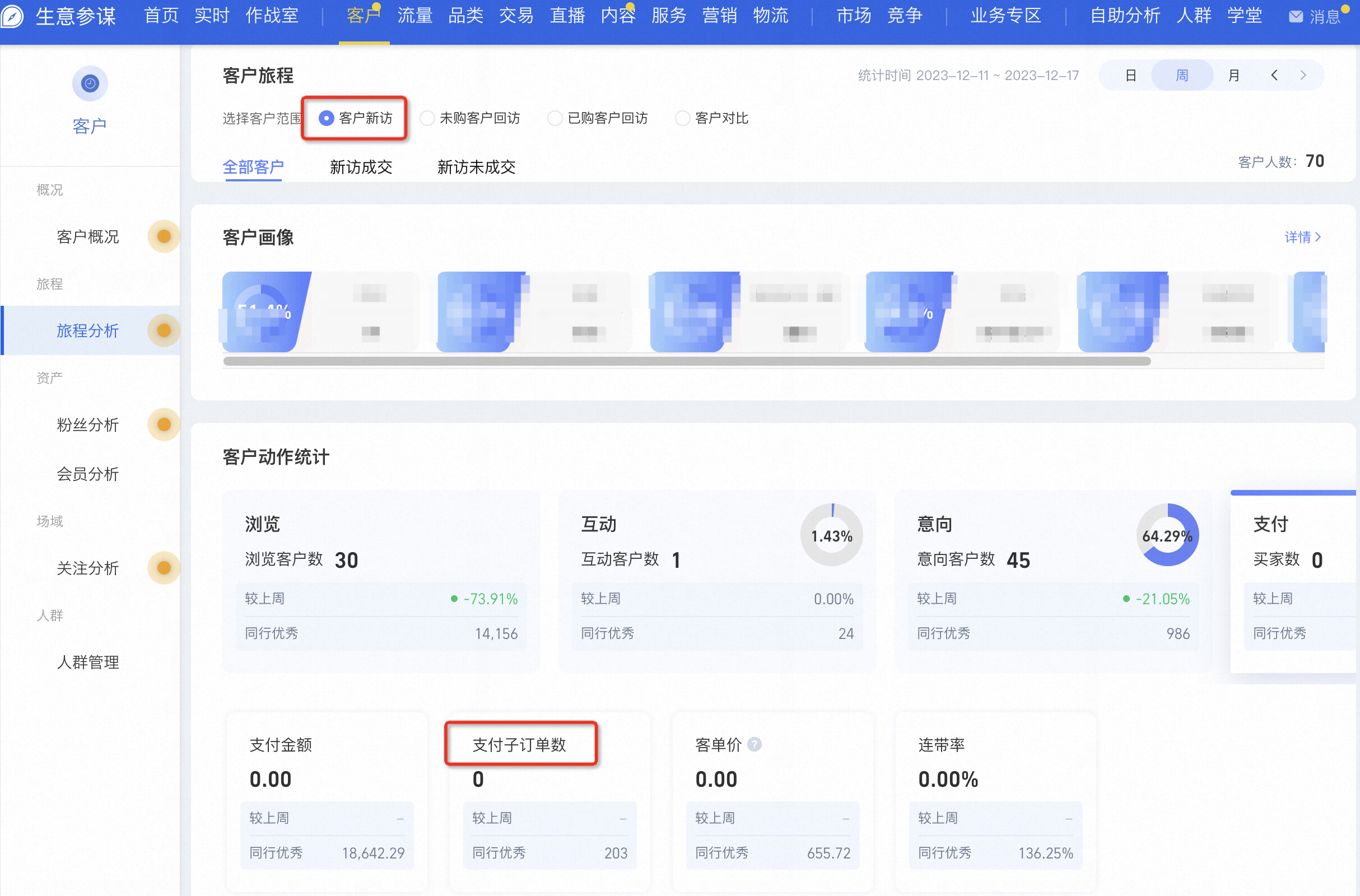Click the 同行优秀 value 18,642.29
Screen dimensions: 1360x896
click(x=373, y=852)
